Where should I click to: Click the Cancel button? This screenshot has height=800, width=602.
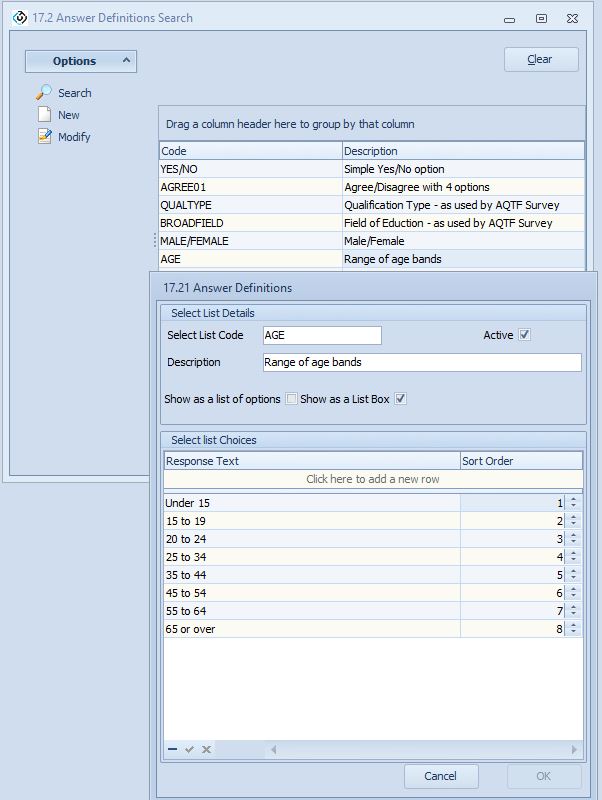point(441,776)
